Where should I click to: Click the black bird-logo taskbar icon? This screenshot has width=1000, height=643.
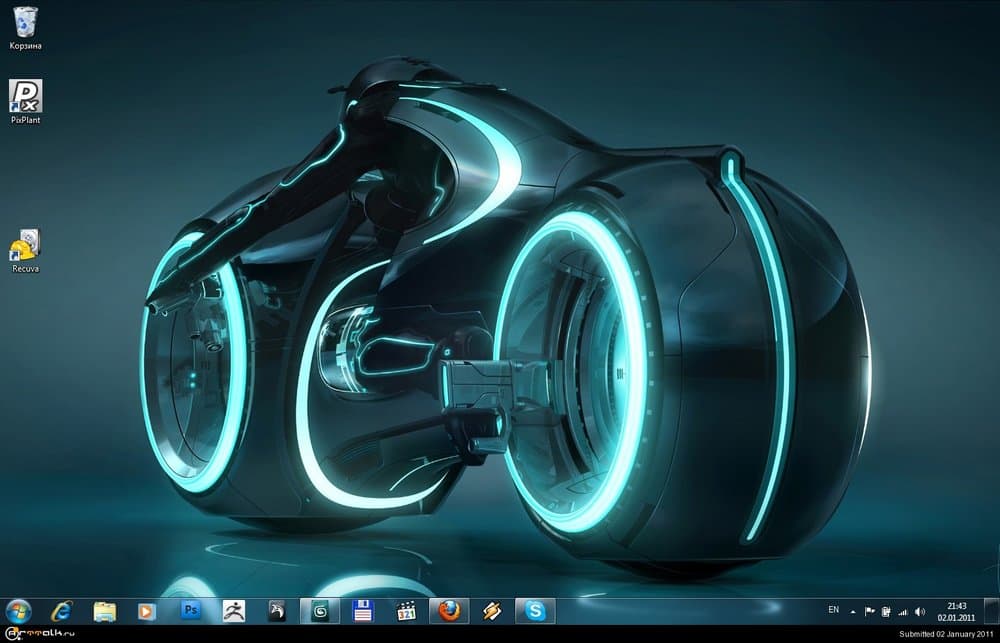pyautogui.click(x=277, y=611)
